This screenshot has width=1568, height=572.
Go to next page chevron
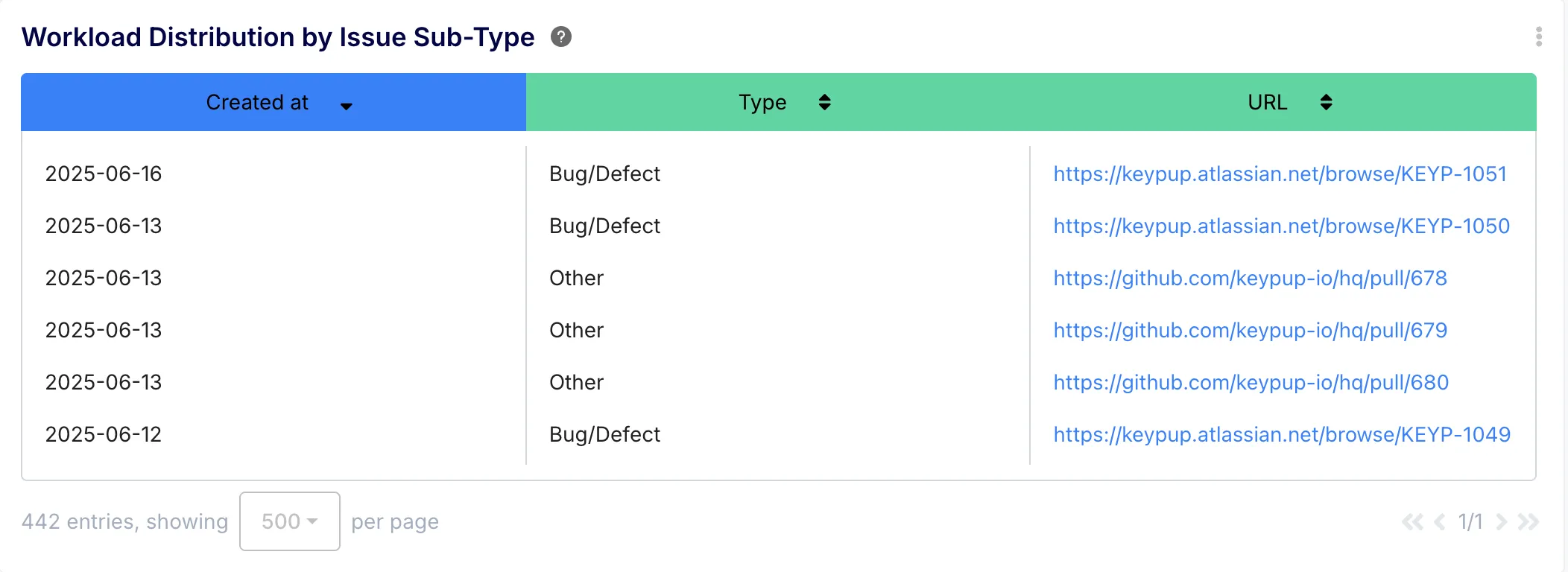pyautogui.click(x=1501, y=521)
